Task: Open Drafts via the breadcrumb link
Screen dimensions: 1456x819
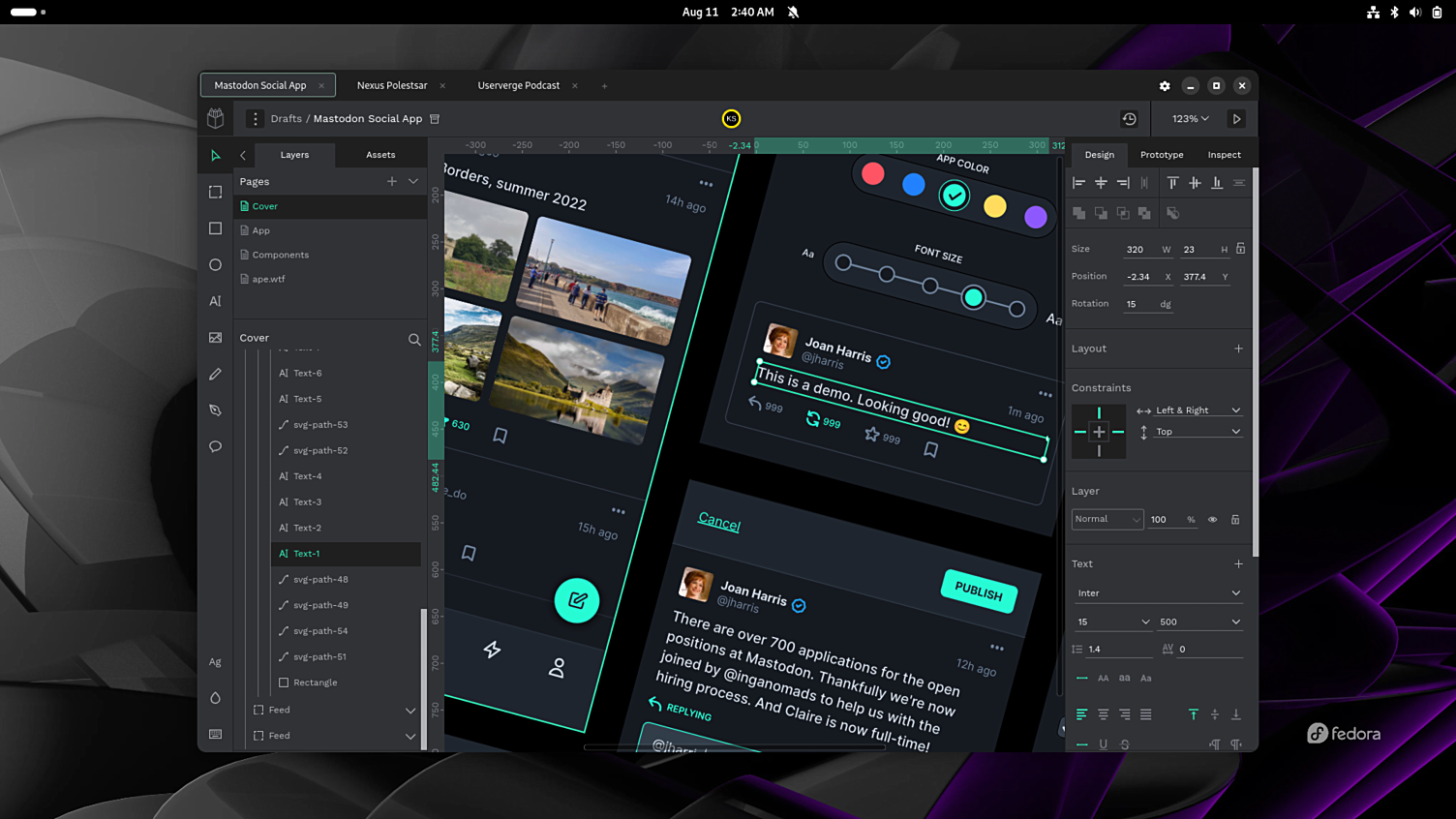Action: (x=286, y=118)
